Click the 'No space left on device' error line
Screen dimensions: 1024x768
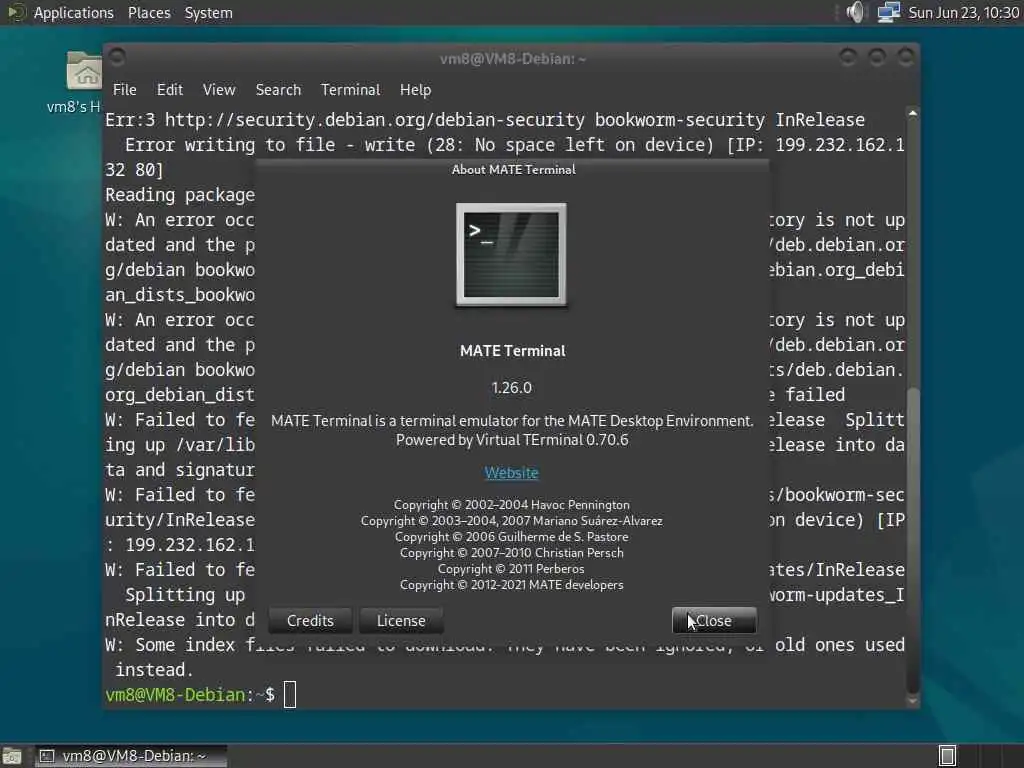(x=515, y=144)
